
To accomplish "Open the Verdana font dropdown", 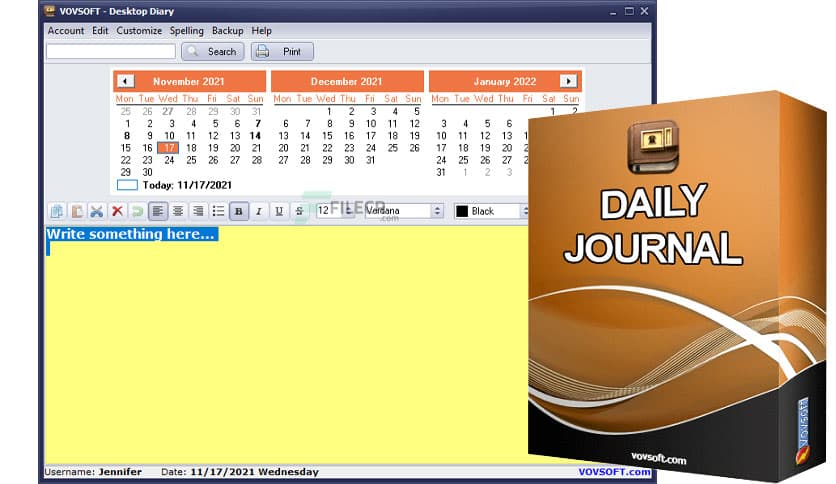I will pos(437,211).
